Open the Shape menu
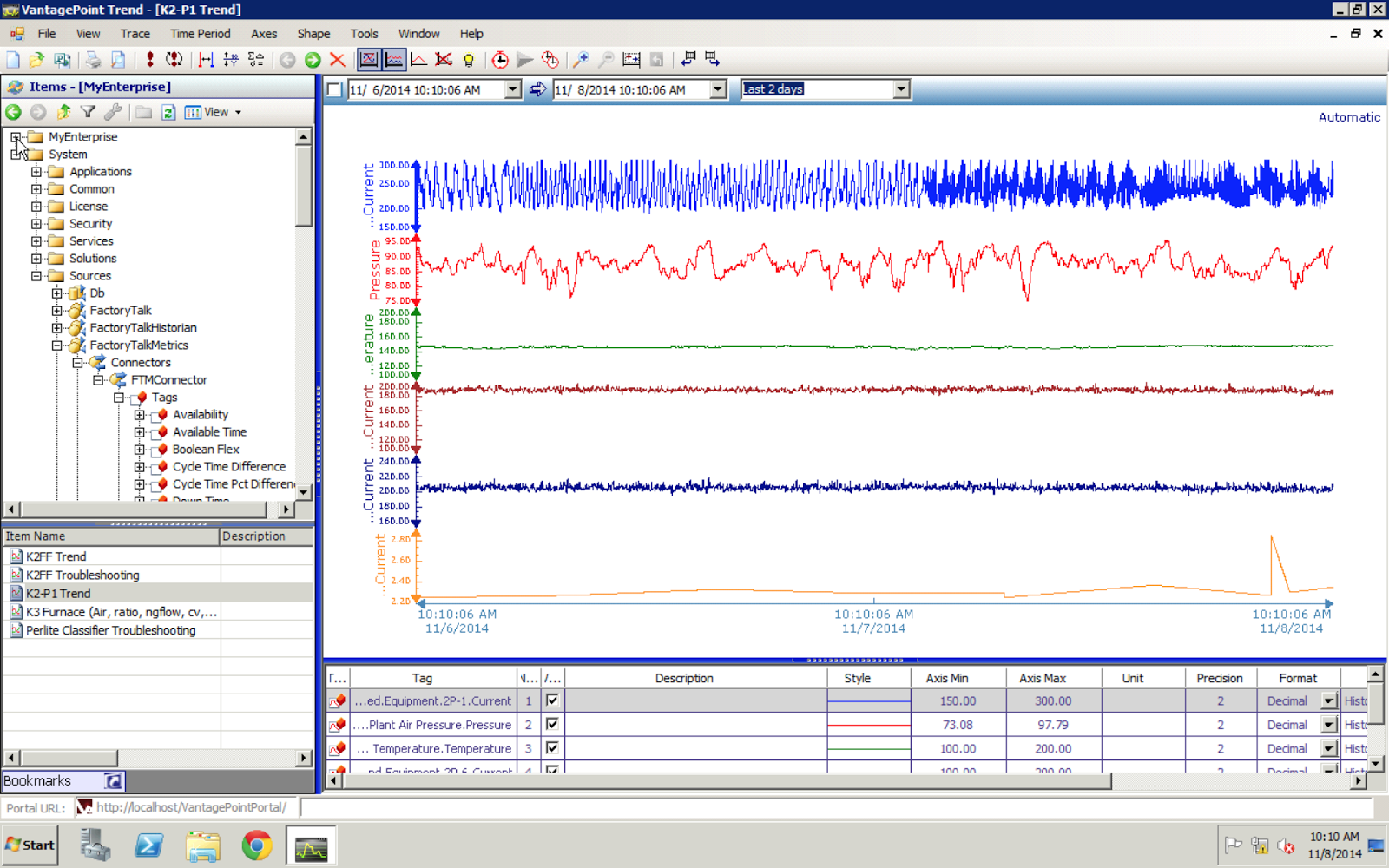1389x868 pixels. [313, 34]
